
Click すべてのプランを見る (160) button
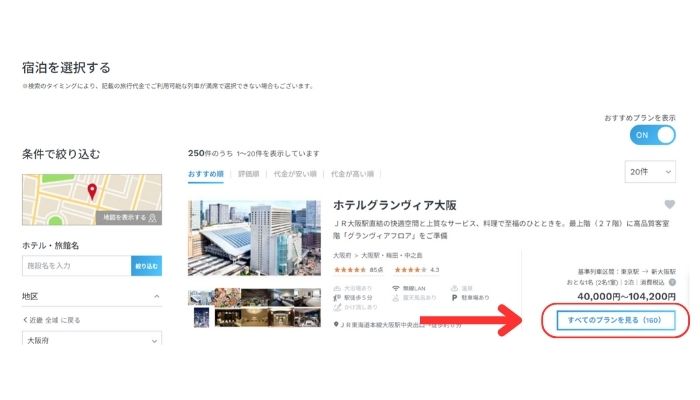point(616,321)
